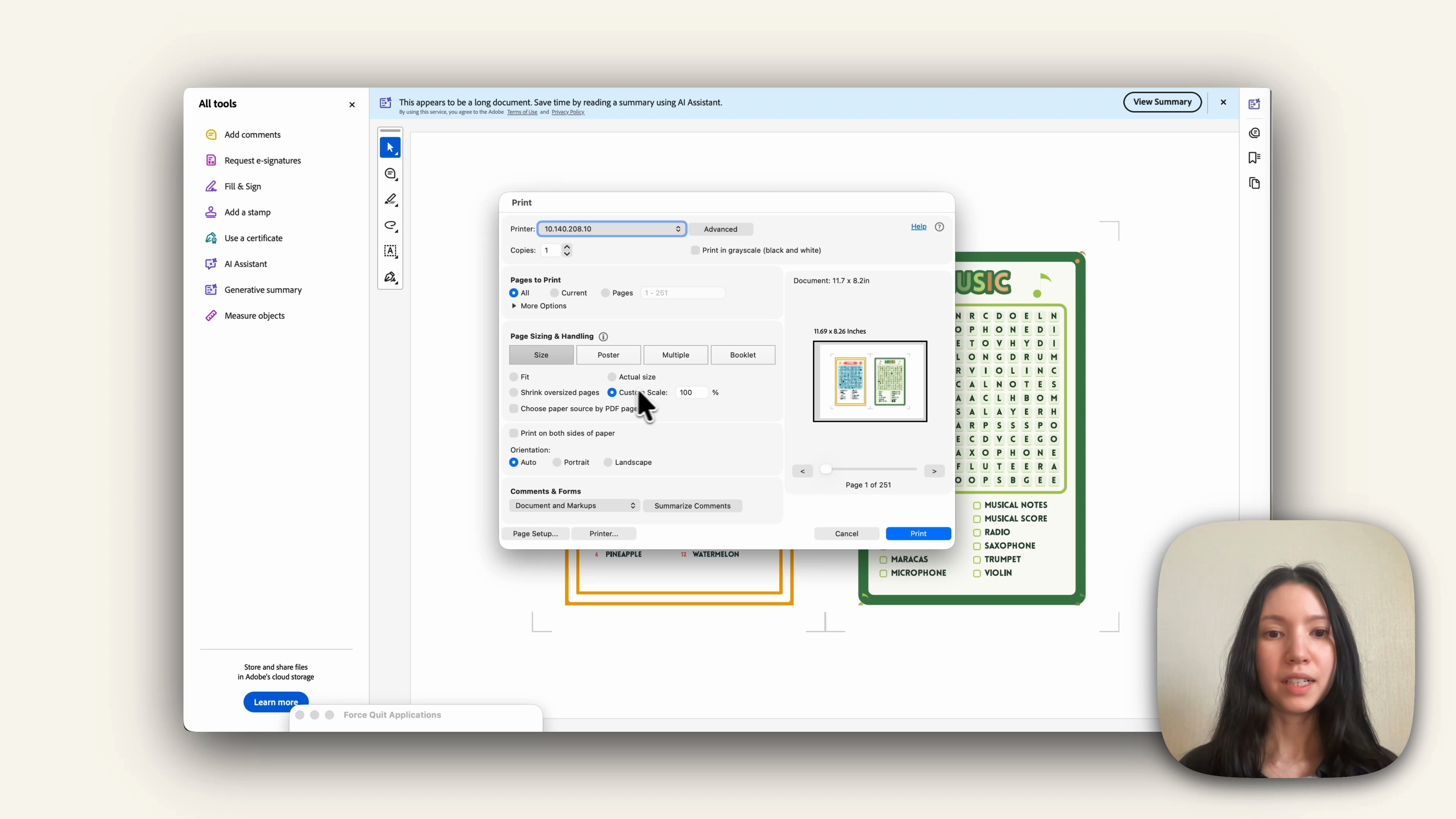
Task: Select the highlighter pen tool
Action: pos(391,199)
